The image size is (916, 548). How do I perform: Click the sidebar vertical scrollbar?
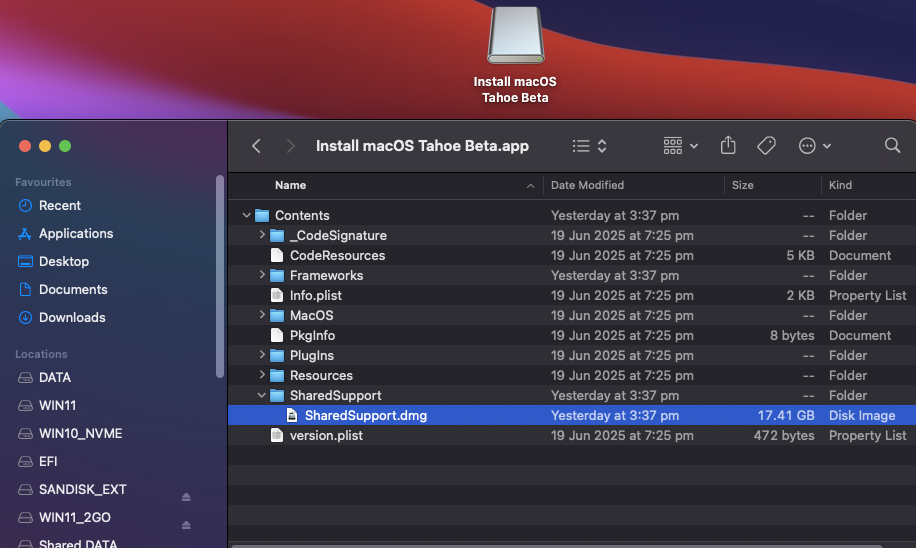coord(220,276)
